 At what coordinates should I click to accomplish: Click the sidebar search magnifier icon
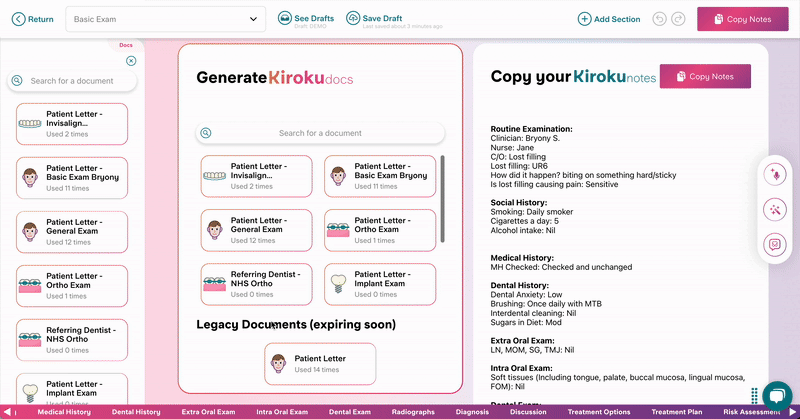point(17,81)
